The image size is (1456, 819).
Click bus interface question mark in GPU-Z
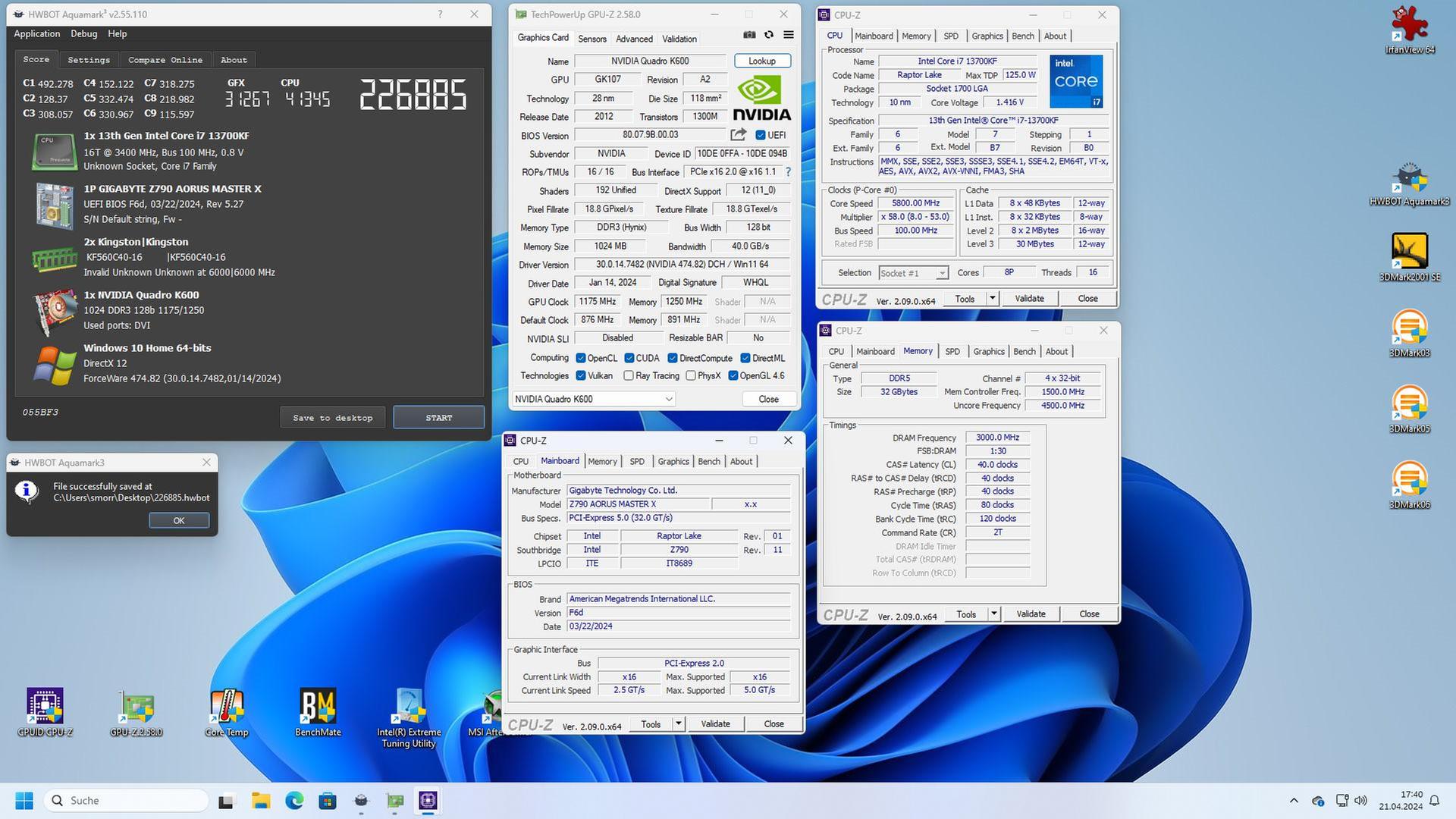point(789,172)
